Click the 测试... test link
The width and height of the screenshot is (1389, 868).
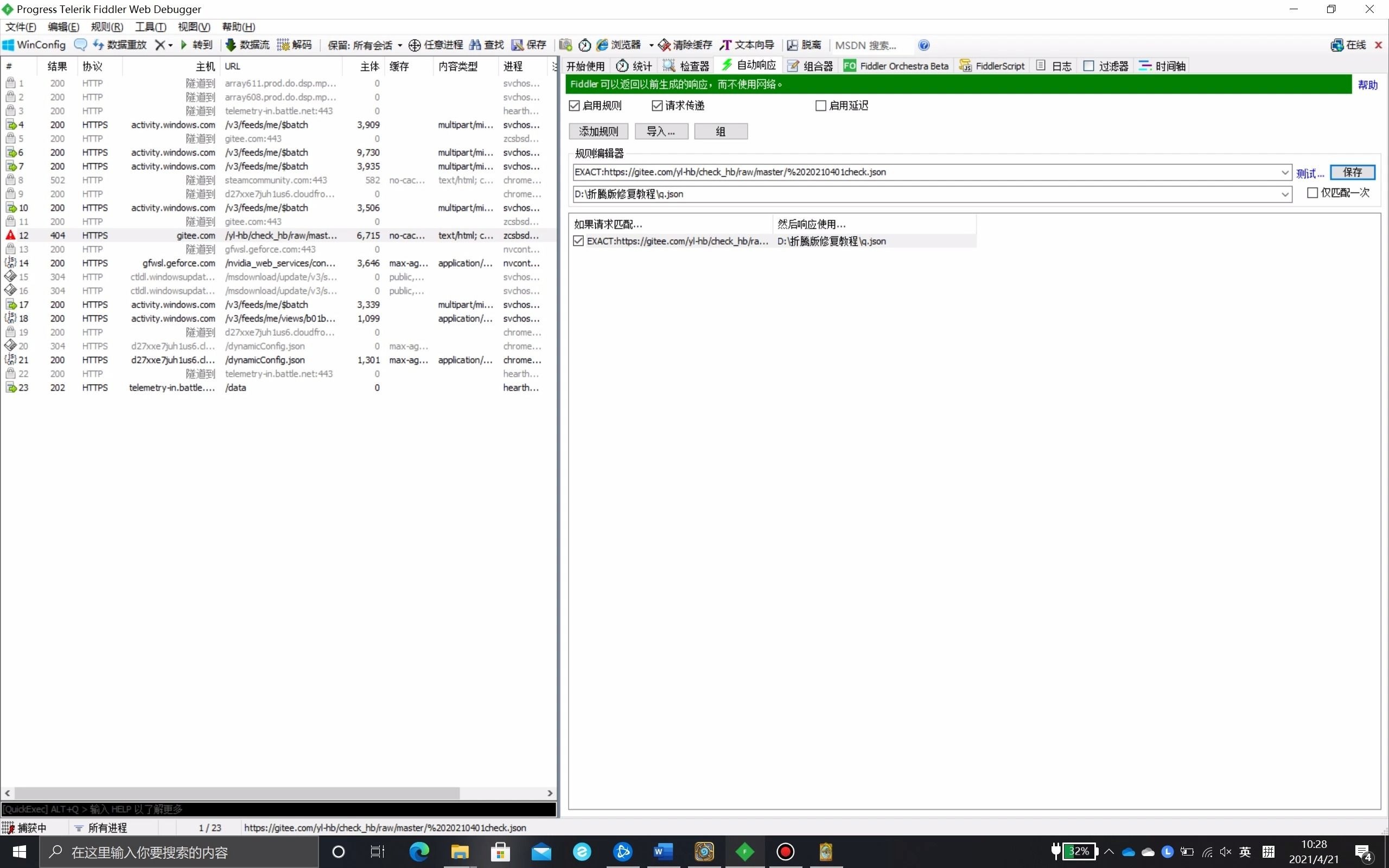(1310, 173)
